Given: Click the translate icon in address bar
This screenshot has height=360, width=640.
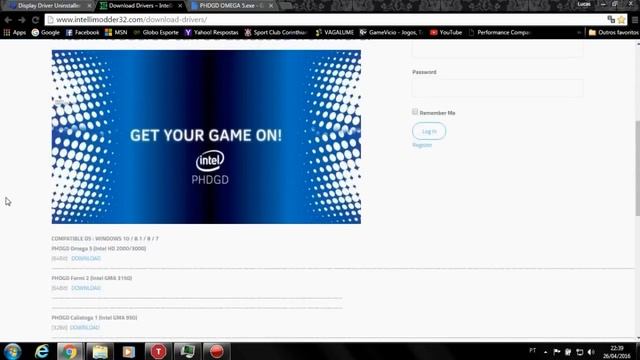Looking at the screenshot, I should point(611,20).
